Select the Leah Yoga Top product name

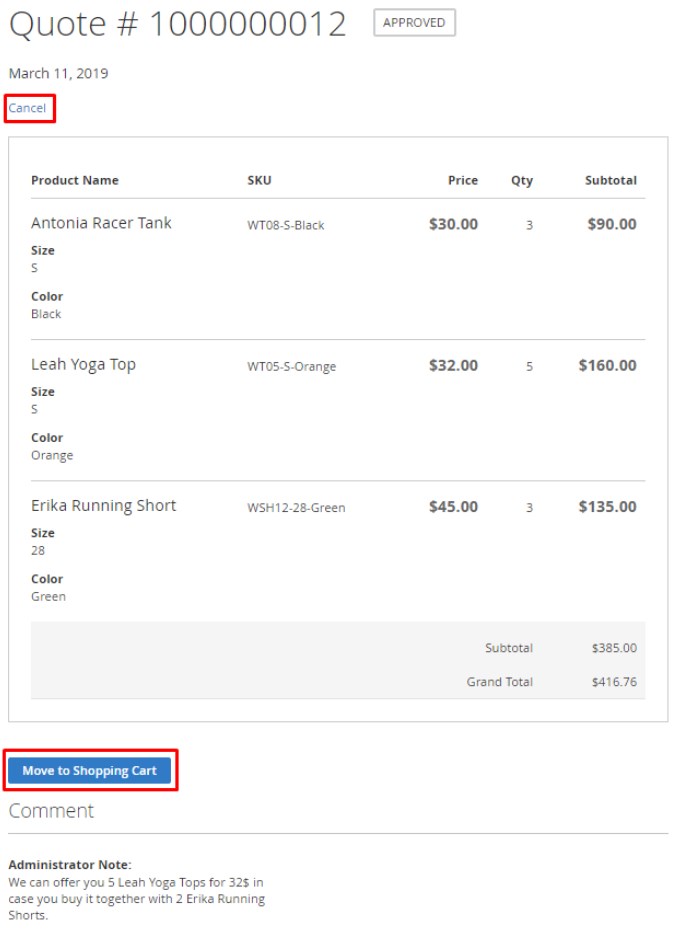point(83,364)
